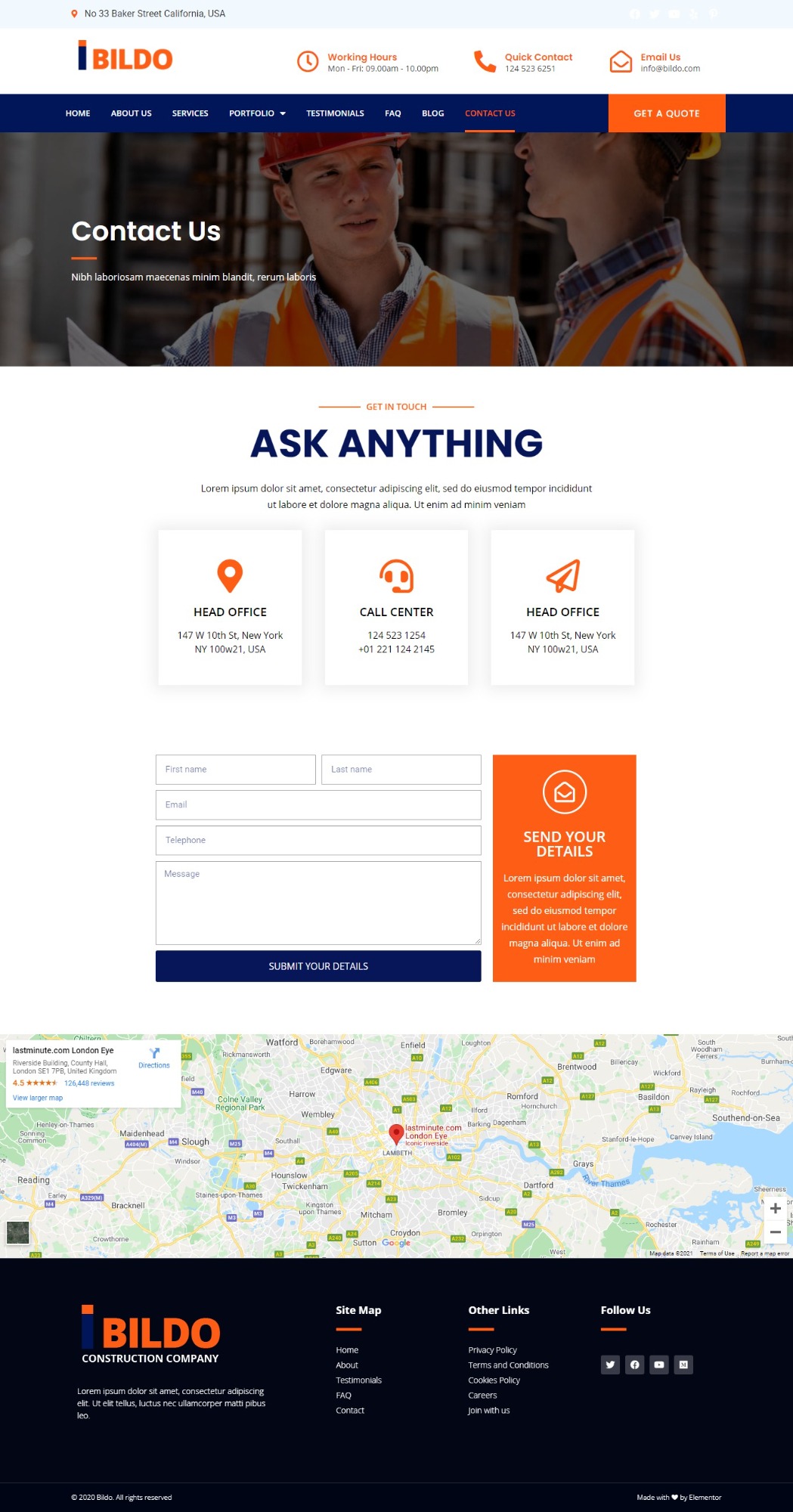Switch map to satellite thumbnail view
The height and width of the screenshot is (1512, 793).
pyautogui.click(x=17, y=1232)
